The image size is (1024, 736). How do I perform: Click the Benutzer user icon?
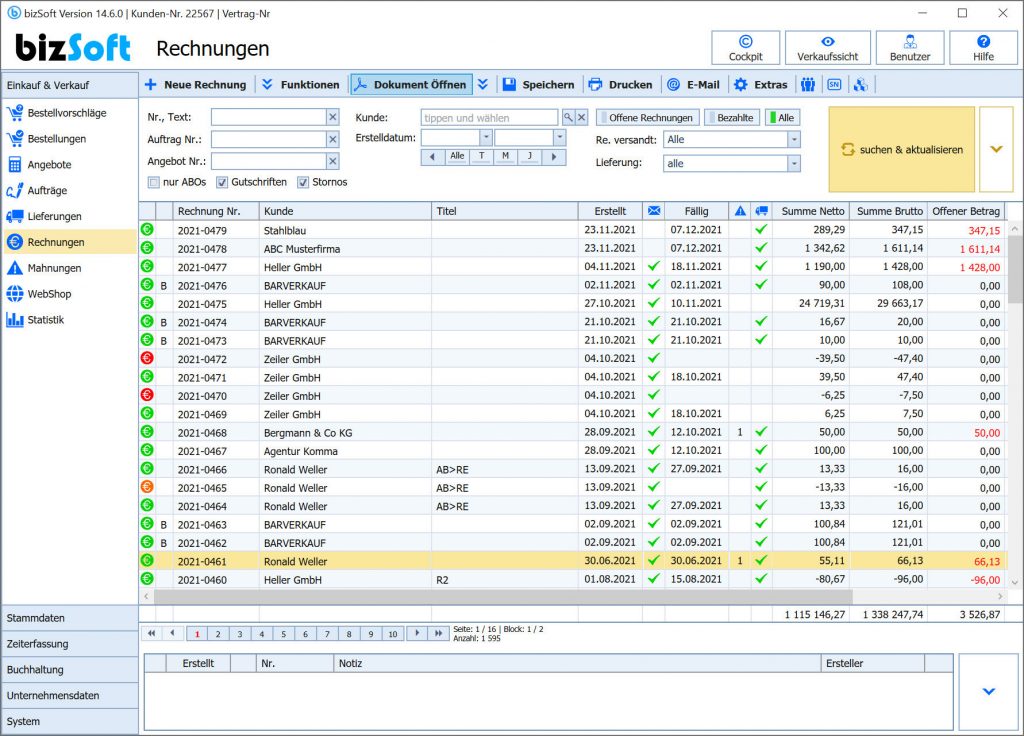pos(910,42)
